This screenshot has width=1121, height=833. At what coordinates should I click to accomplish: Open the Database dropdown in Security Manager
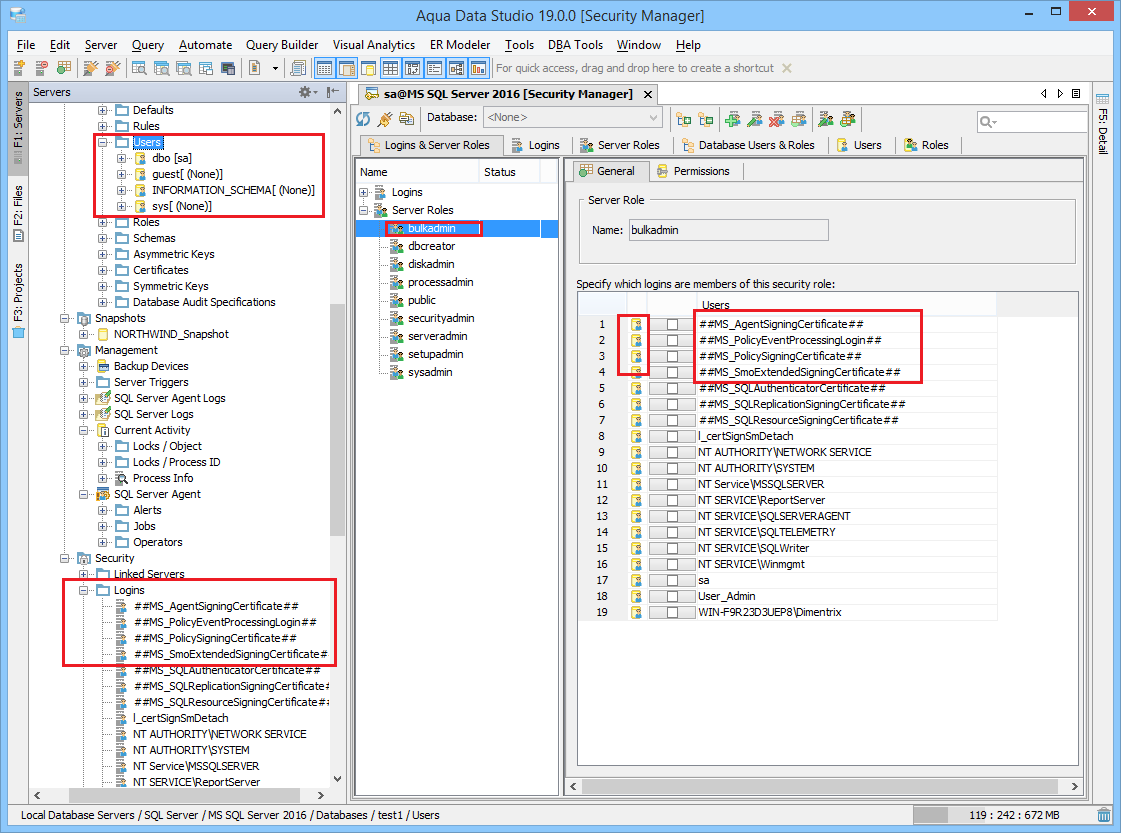pos(573,117)
